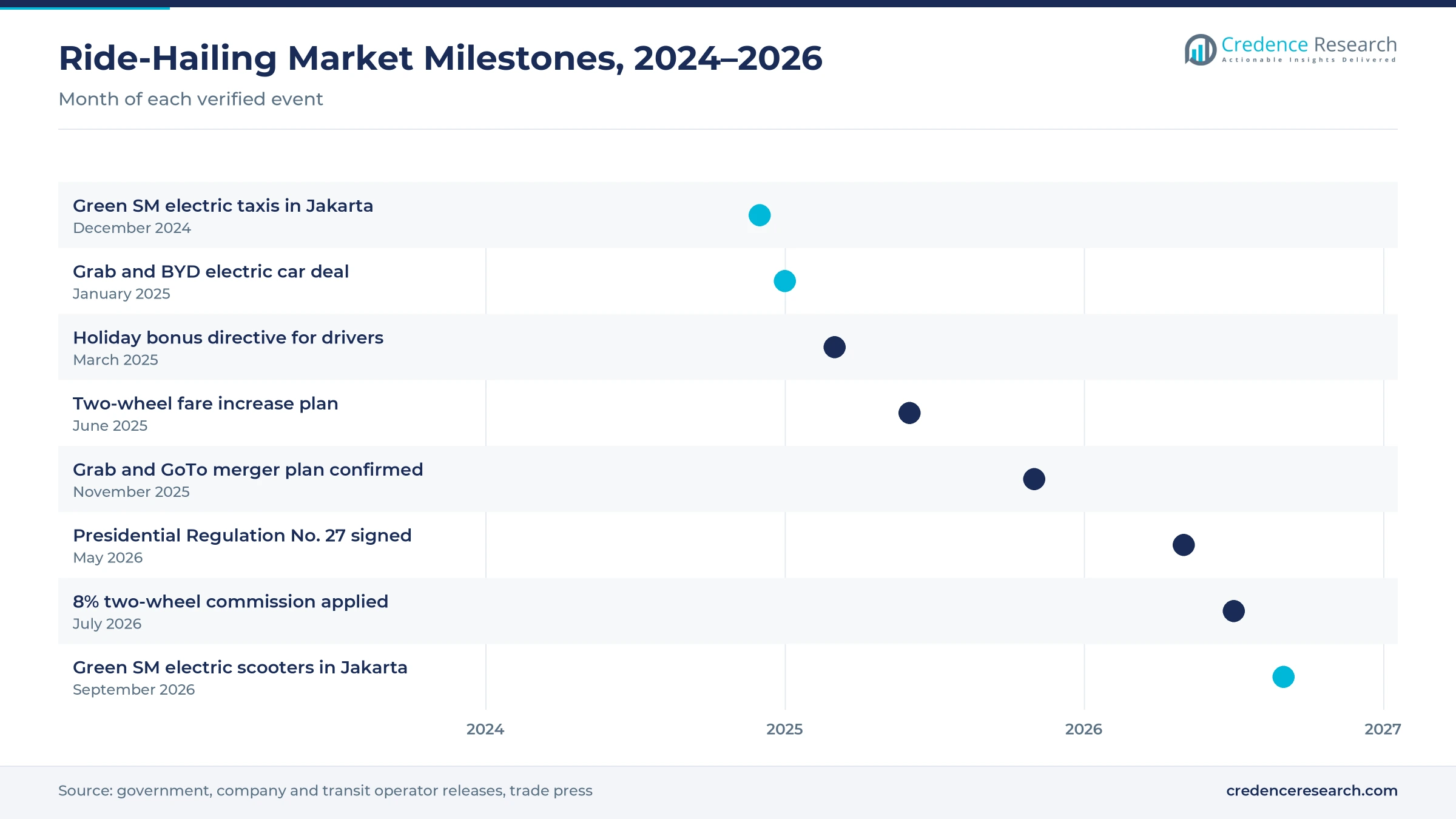This screenshot has height=819, width=1456.
Task: Click the 'November 2025' date text
Action: tap(131, 492)
